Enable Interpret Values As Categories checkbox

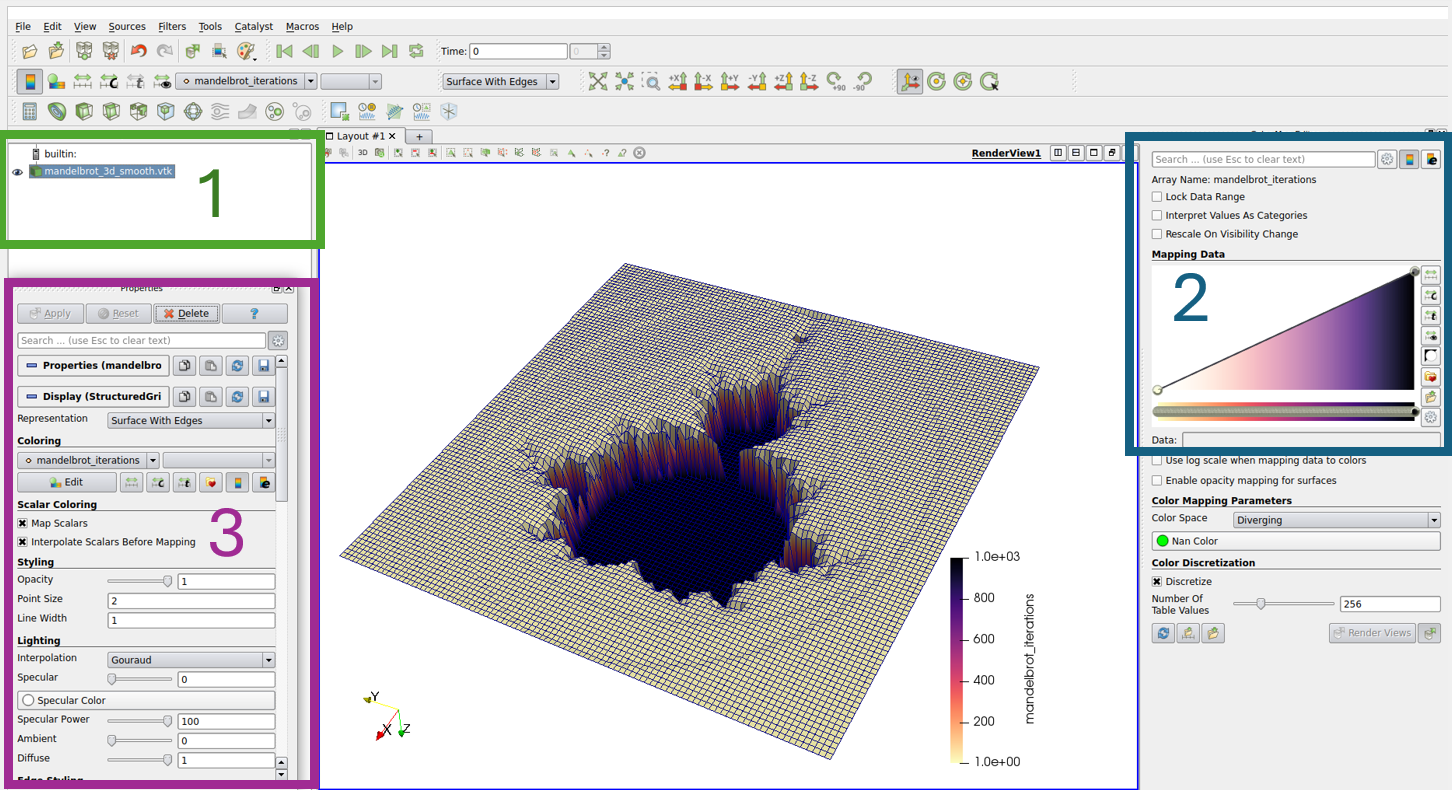(x=1157, y=215)
